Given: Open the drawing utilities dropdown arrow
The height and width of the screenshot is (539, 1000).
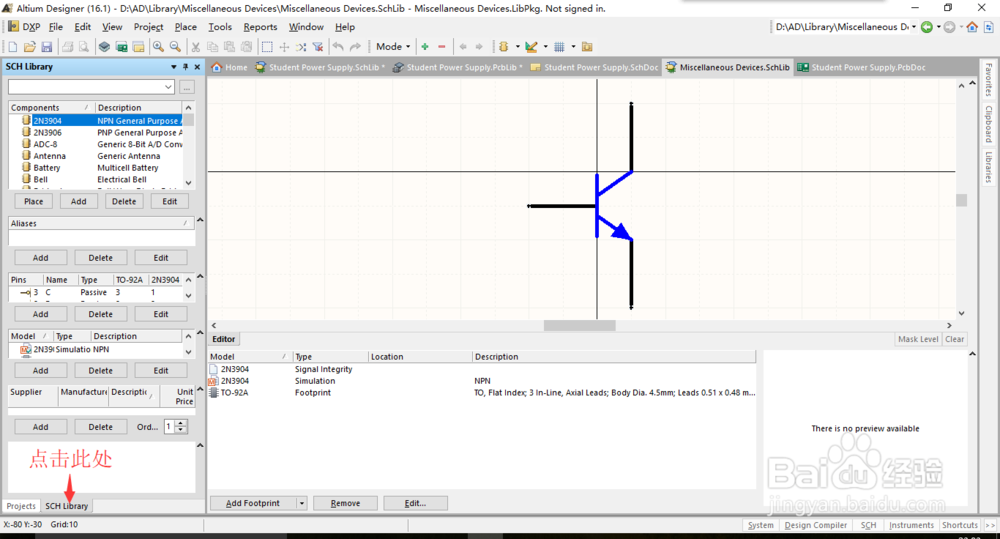Looking at the screenshot, I should coord(545,47).
